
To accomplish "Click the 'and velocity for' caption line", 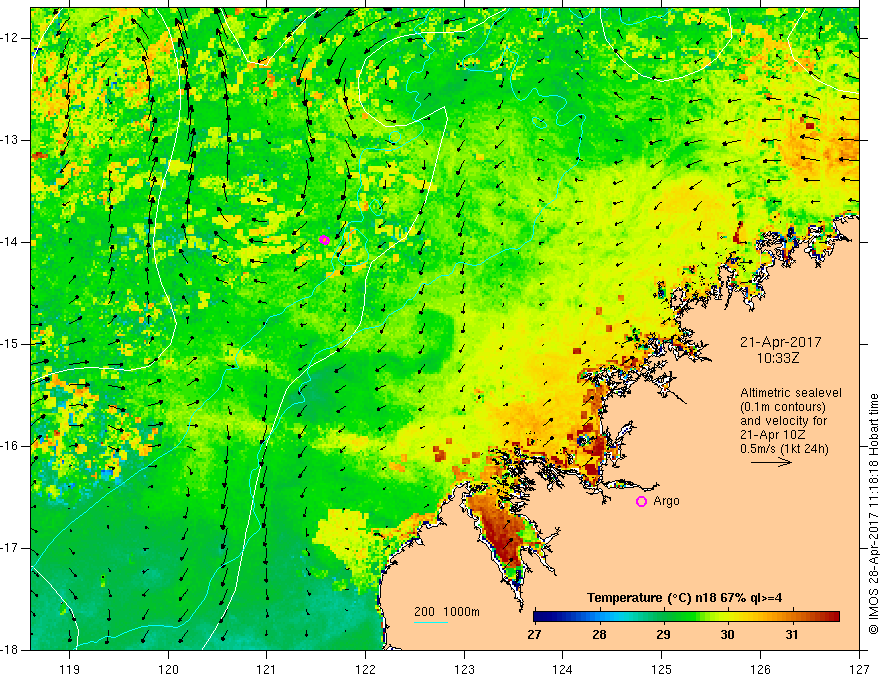I will coord(783,421).
